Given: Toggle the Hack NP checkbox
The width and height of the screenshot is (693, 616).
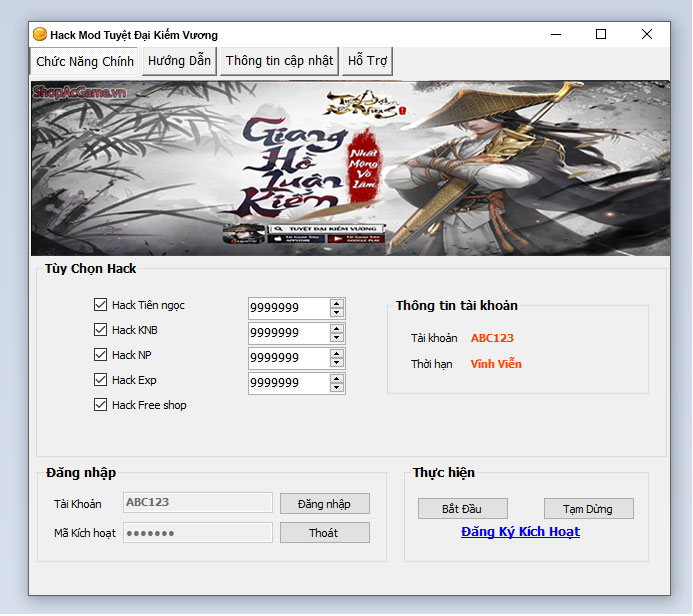Looking at the screenshot, I should [100, 354].
